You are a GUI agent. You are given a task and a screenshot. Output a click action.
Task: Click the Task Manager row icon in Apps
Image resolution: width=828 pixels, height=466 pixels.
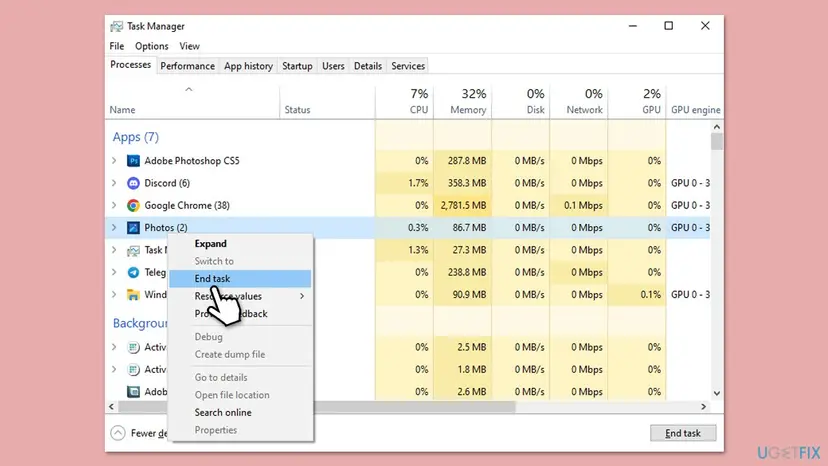click(133, 250)
